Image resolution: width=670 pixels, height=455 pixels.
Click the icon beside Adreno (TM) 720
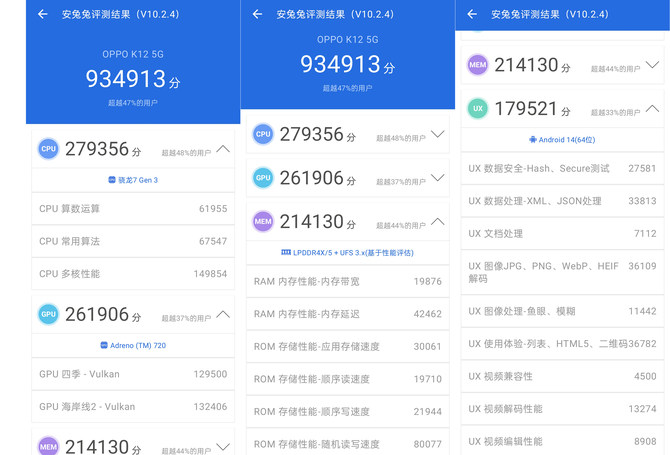tap(103, 345)
